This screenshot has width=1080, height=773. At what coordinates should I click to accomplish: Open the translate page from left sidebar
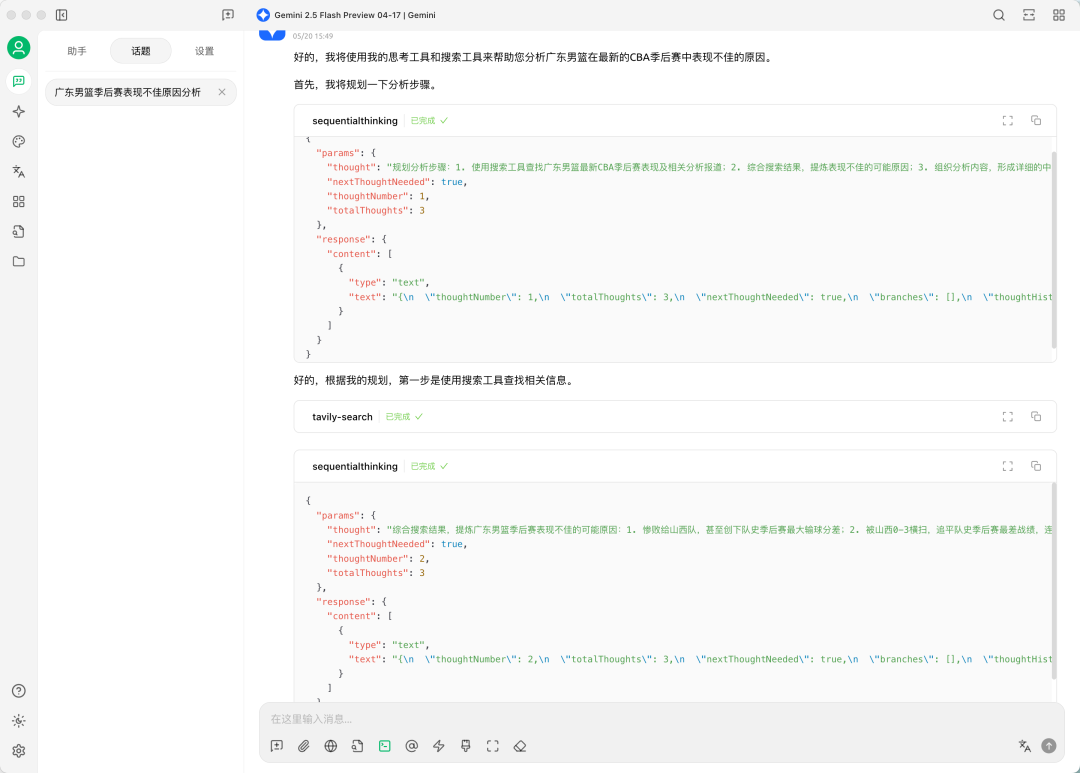coord(18,172)
